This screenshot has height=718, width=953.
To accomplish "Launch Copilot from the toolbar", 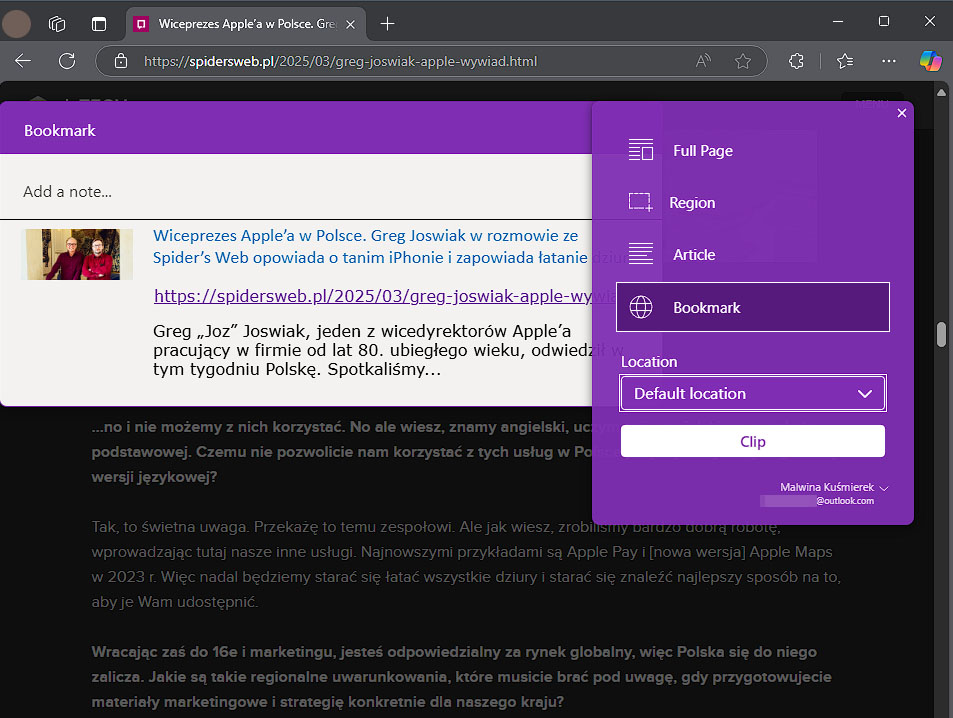I will [x=931, y=61].
